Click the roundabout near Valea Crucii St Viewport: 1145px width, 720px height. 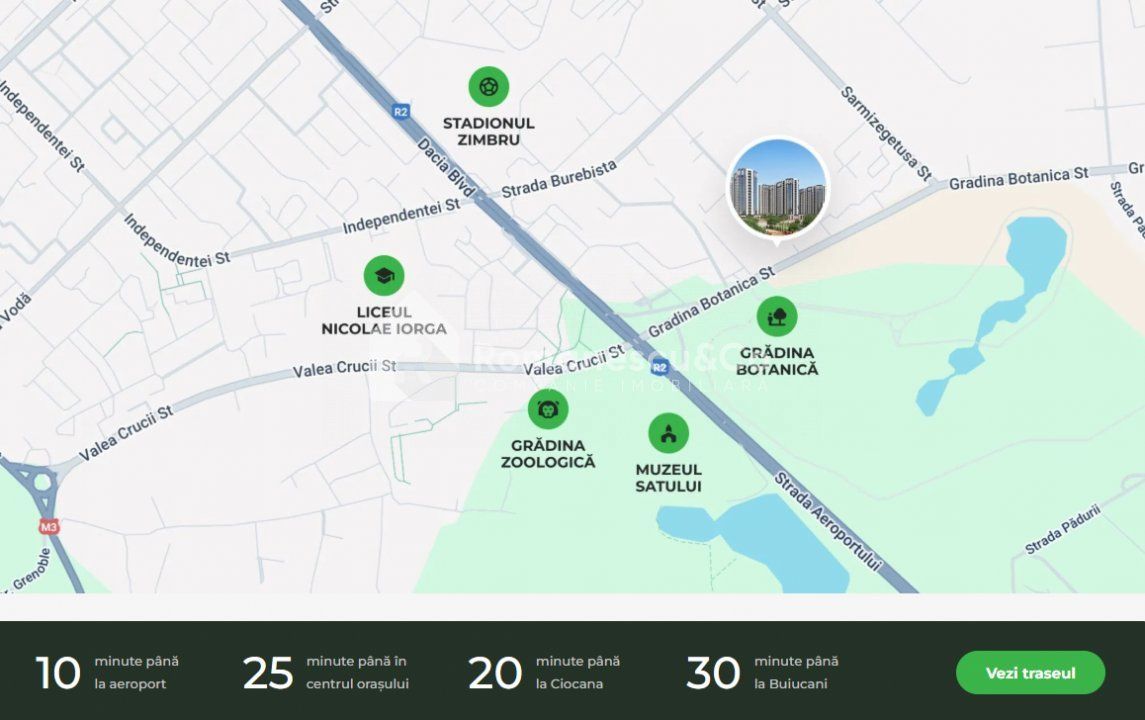point(42,482)
